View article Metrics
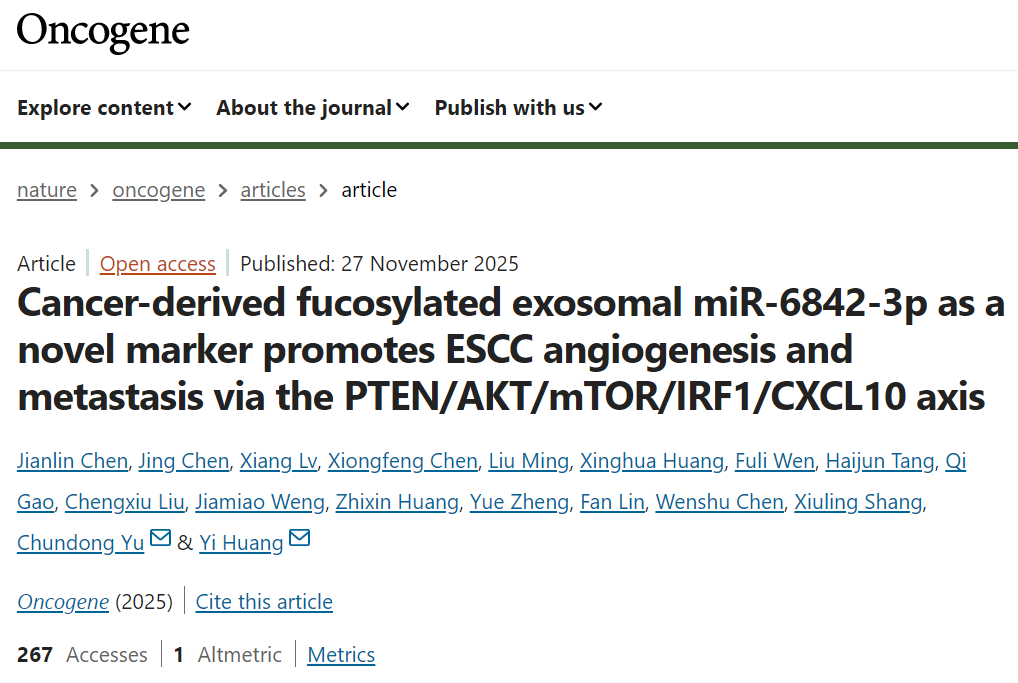The image size is (1018, 683). (x=341, y=655)
